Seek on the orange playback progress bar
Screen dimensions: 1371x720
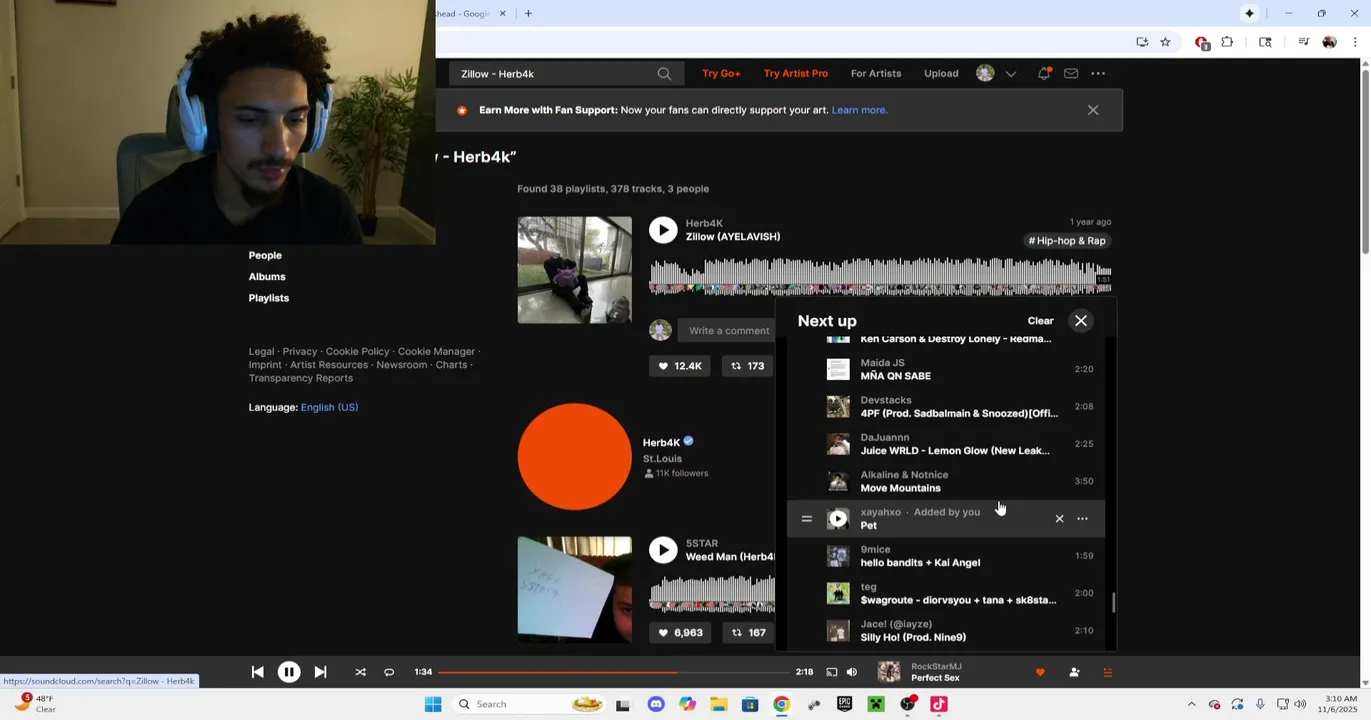point(614,673)
